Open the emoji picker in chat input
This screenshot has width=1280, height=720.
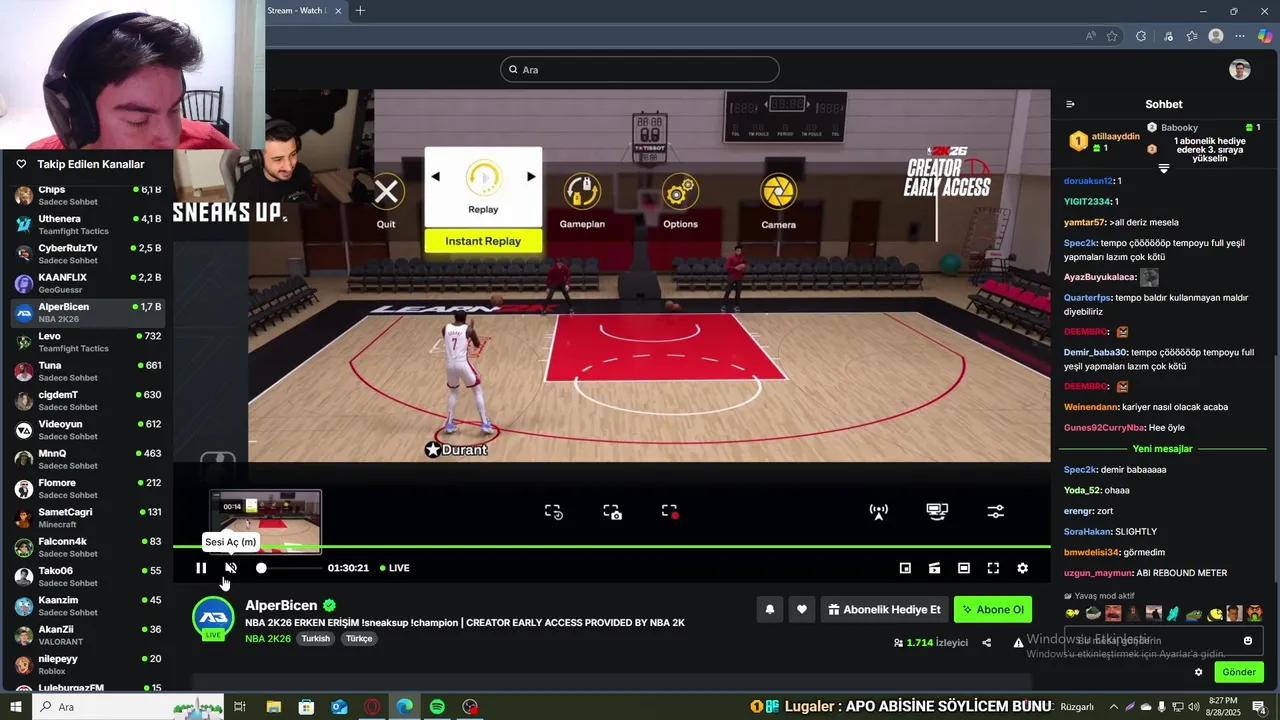click(x=1248, y=640)
